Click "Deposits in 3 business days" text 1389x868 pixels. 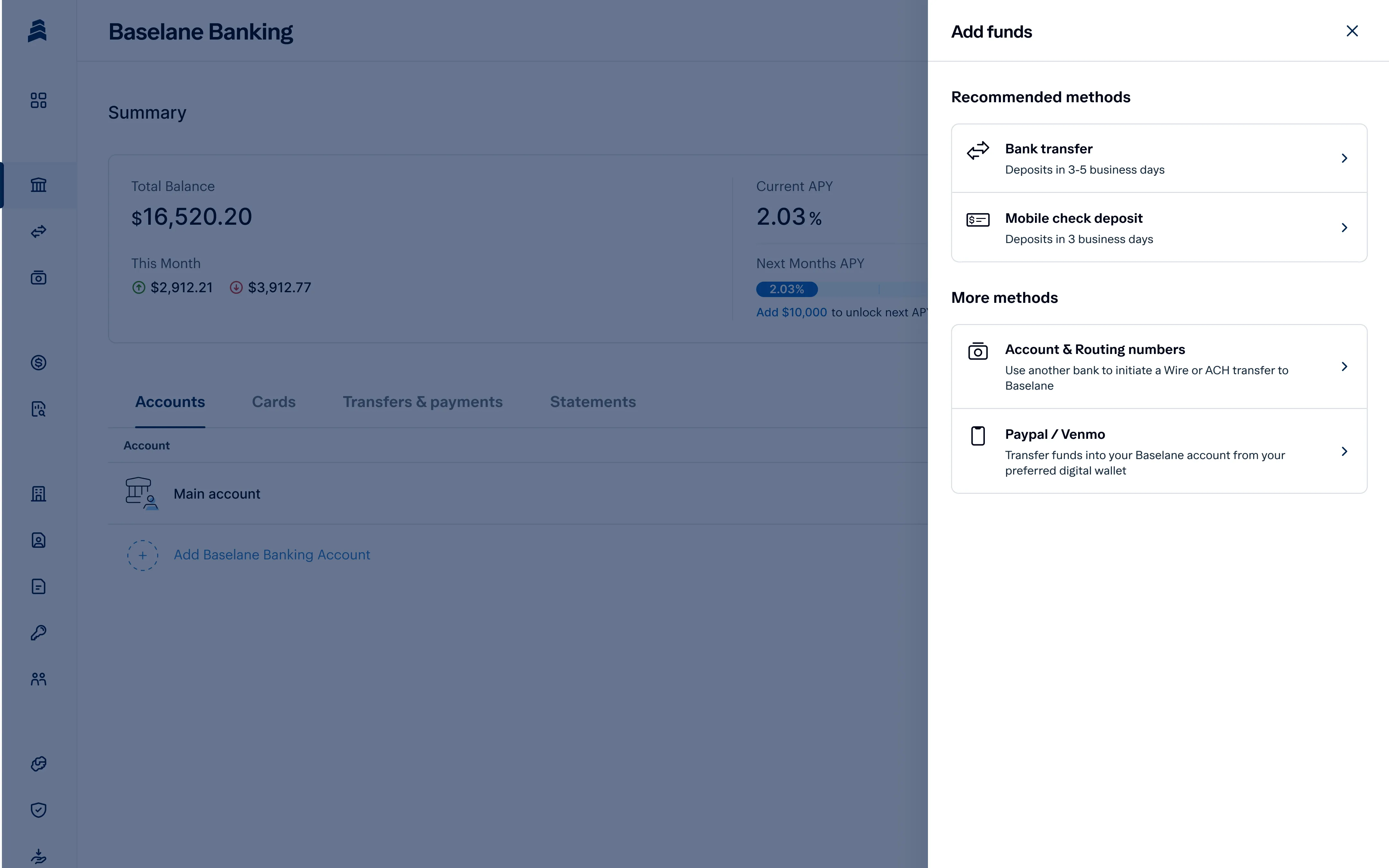(x=1079, y=240)
